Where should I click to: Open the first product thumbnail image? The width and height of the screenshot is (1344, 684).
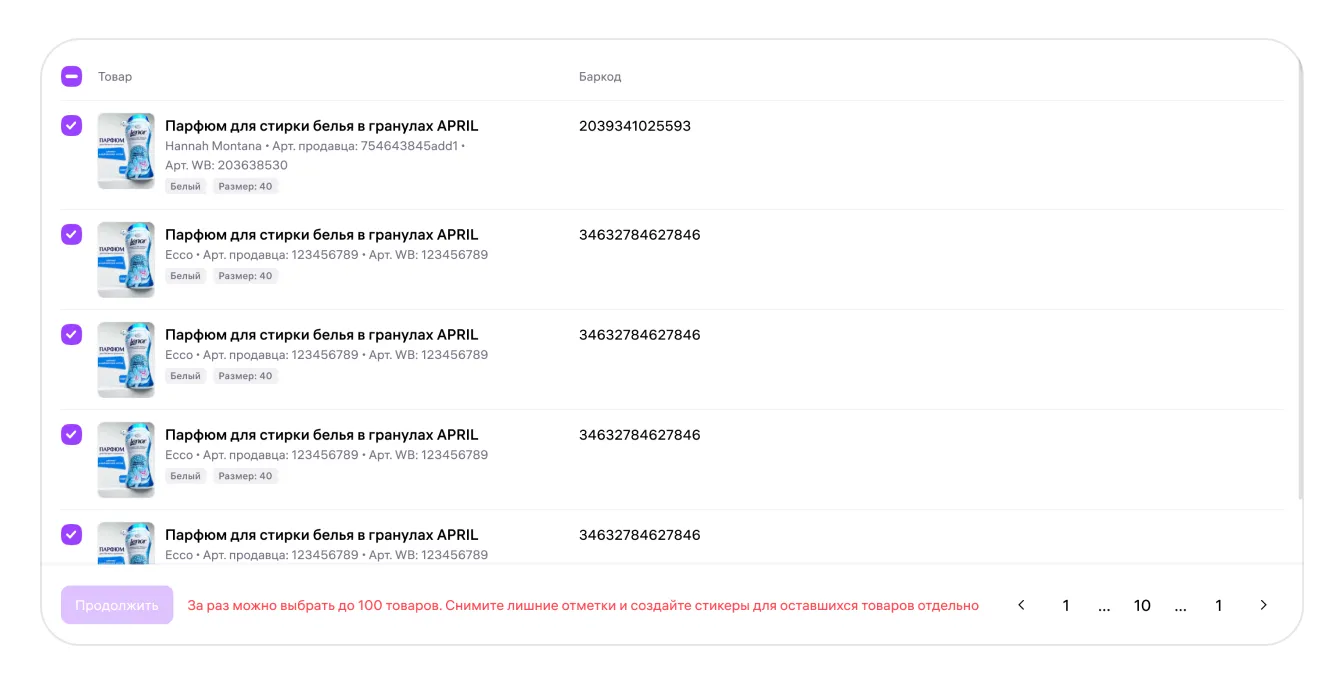pos(126,151)
